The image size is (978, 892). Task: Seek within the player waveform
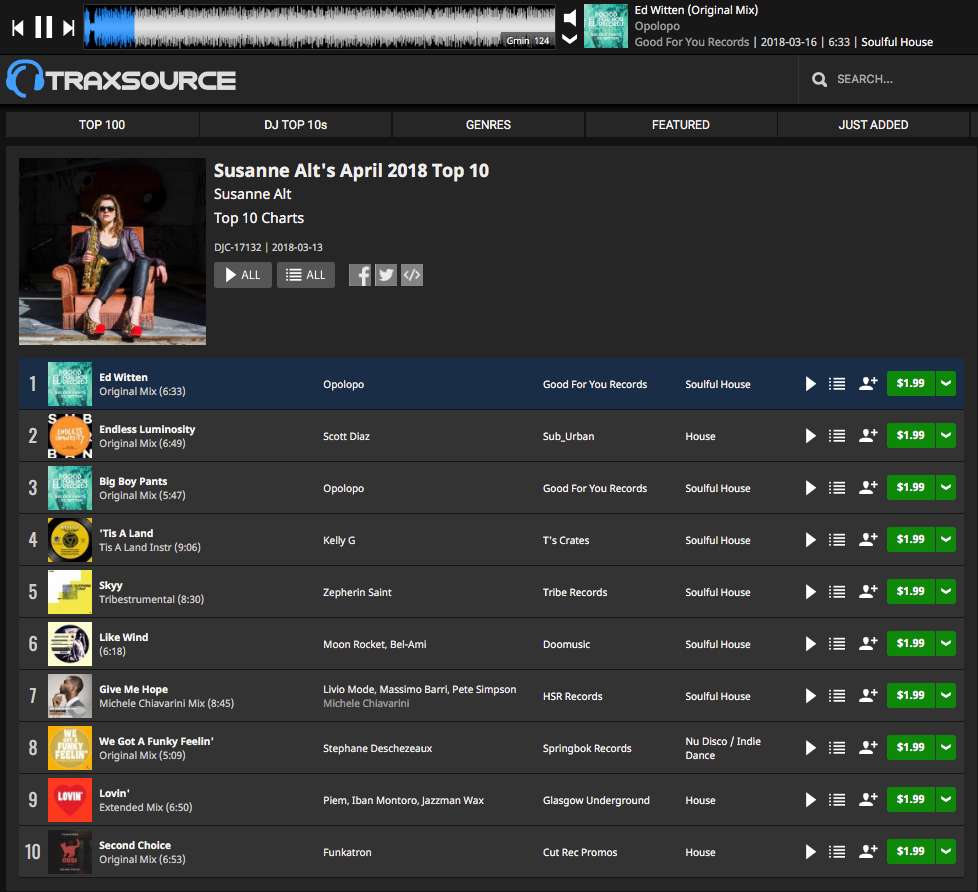(x=319, y=26)
